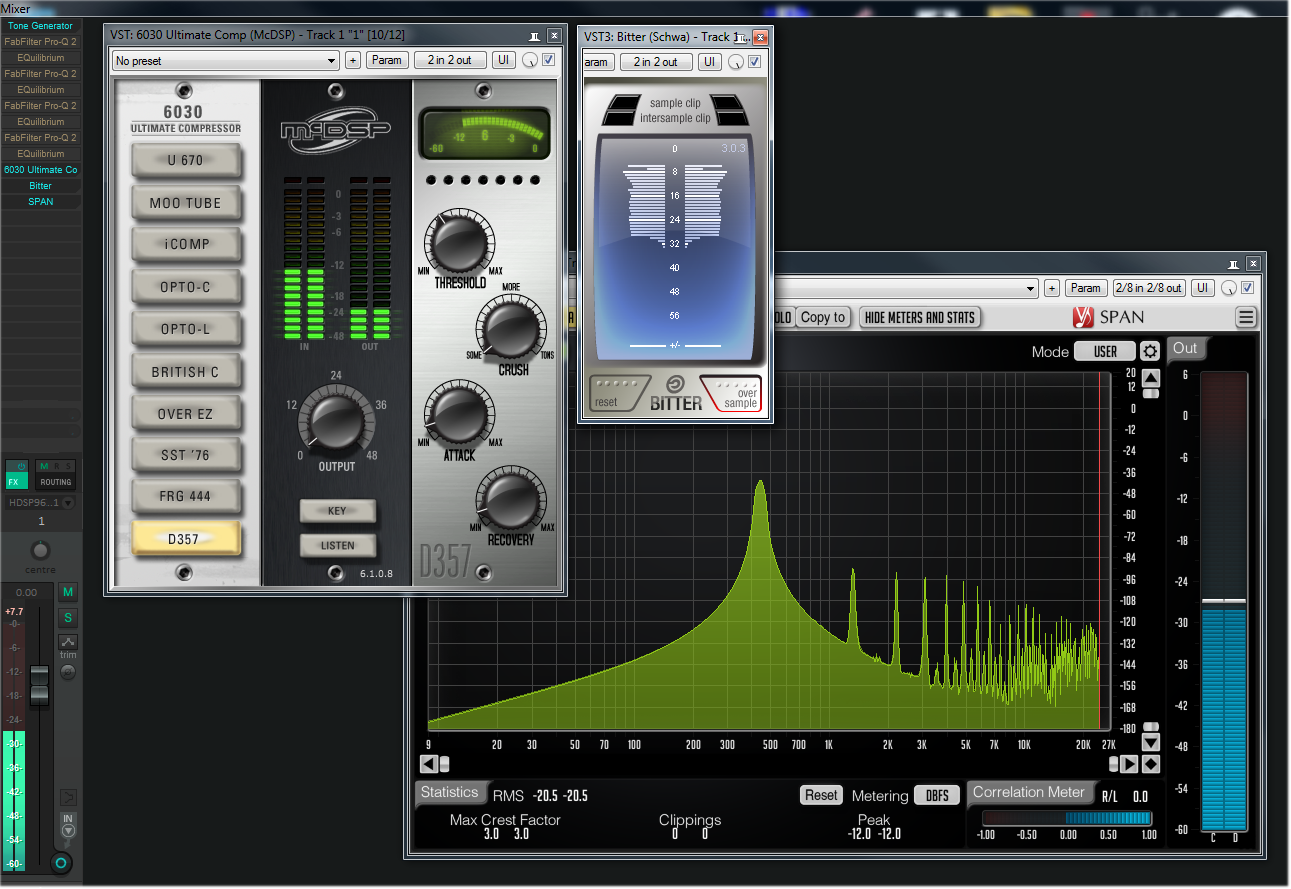Image resolution: width=1291 pixels, height=889 pixels.
Task: Click Bitter window wet/dry mix knob
Action: 735,62
